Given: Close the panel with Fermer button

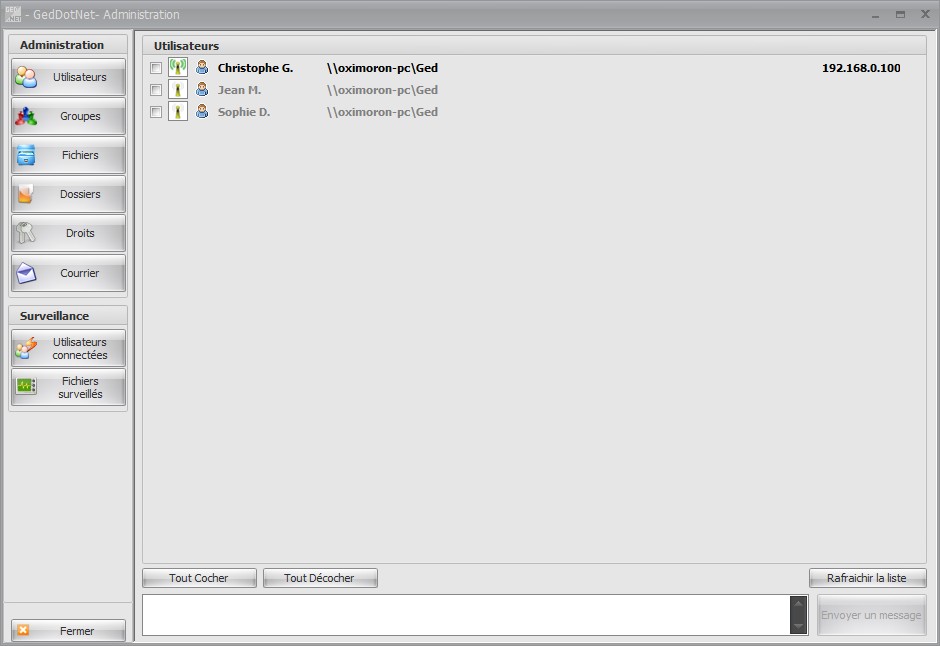Looking at the screenshot, I should (68, 630).
